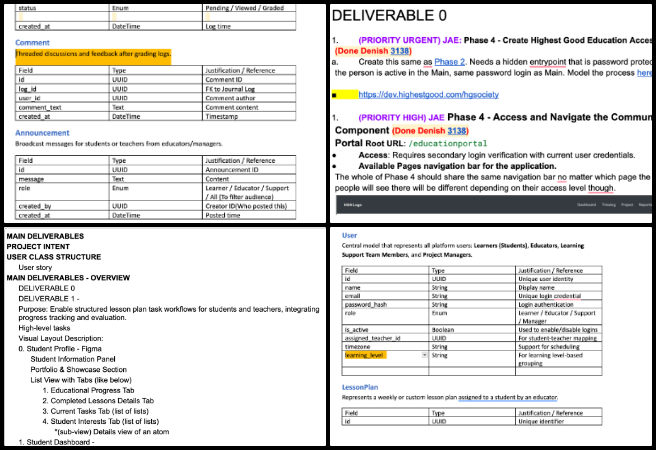Click the HGN Logo in the dark navbar

(353, 205)
